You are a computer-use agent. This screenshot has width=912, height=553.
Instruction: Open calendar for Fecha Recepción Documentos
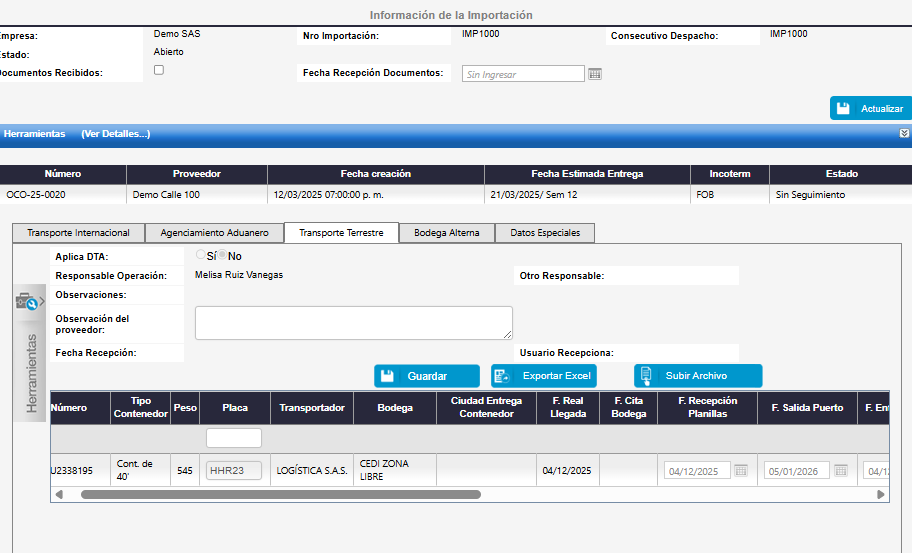point(595,74)
